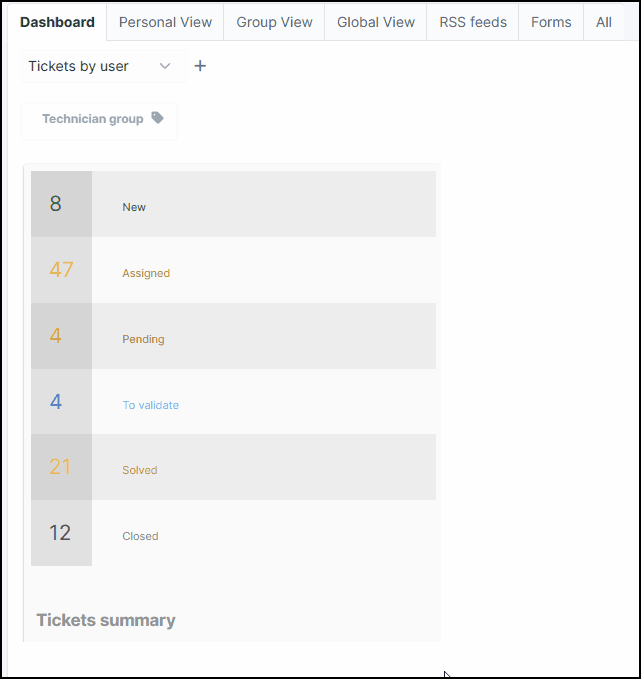Open the Tickets by user dashboard selector

(104, 66)
